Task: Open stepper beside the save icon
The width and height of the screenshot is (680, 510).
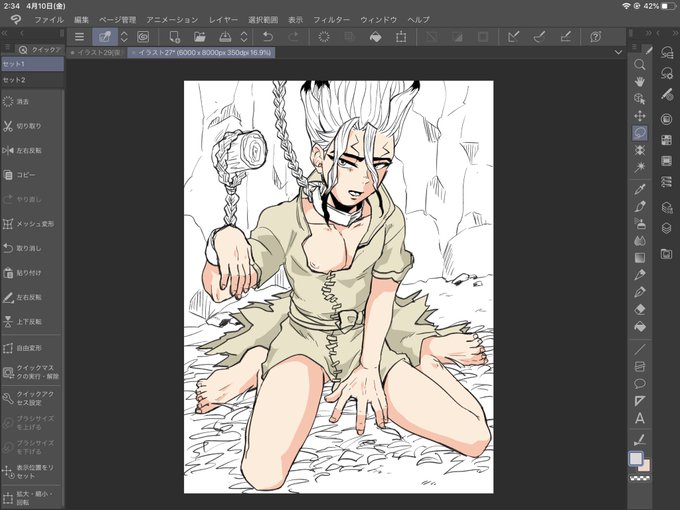Action: (244, 37)
